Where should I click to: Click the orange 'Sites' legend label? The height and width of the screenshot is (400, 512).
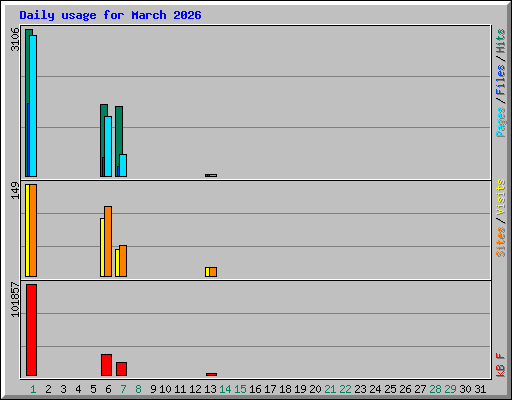500,242
